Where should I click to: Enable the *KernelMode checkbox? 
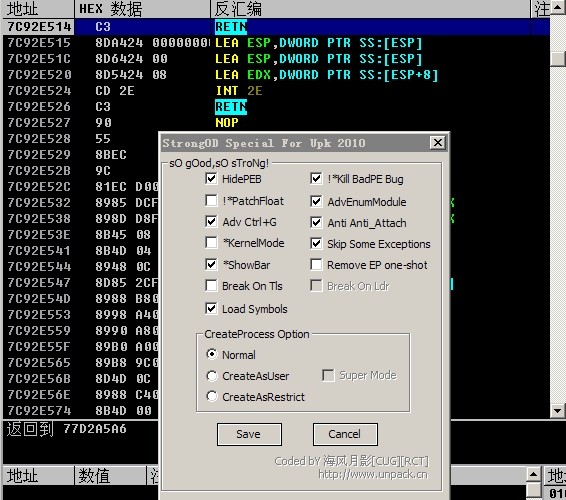[x=211, y=243]
